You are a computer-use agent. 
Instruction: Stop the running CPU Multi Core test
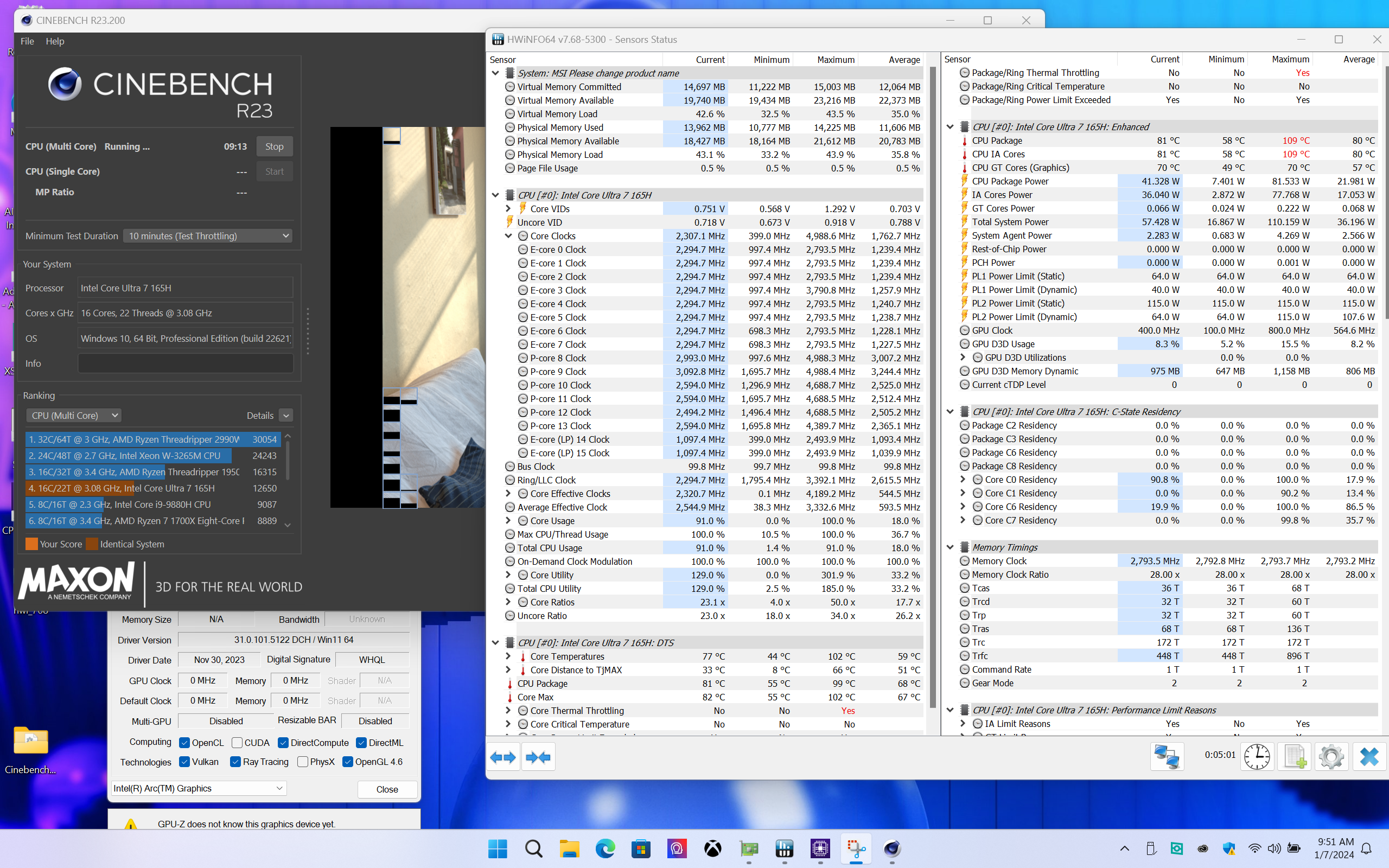[274, 146]
